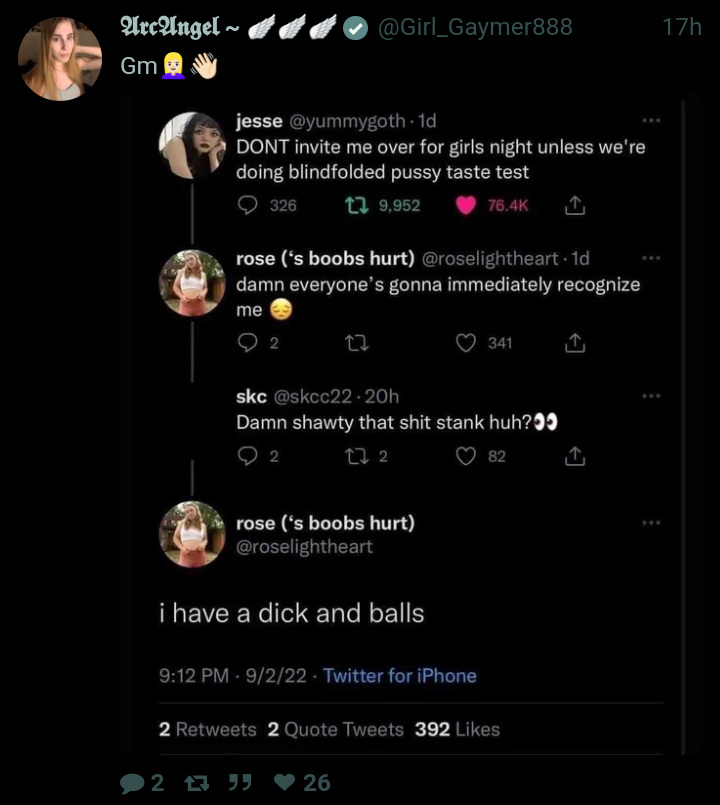Image resolution: width=720 pixels, height=805 pixels.
Task: Click the 2 Quote Tweets count
Action: pyautogui.click(x=335, y=729)
